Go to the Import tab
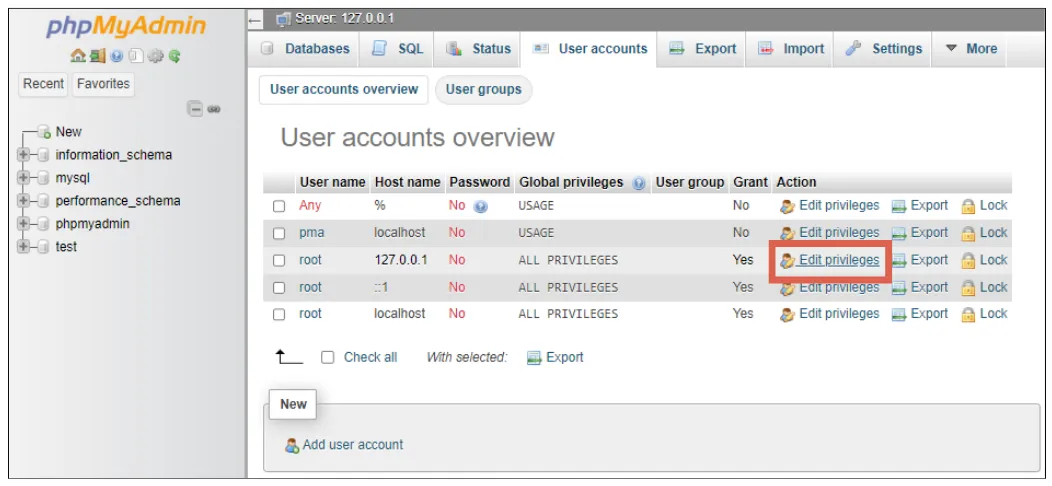This screenshot has width=1052, height=486. click(x=790, y=49)
